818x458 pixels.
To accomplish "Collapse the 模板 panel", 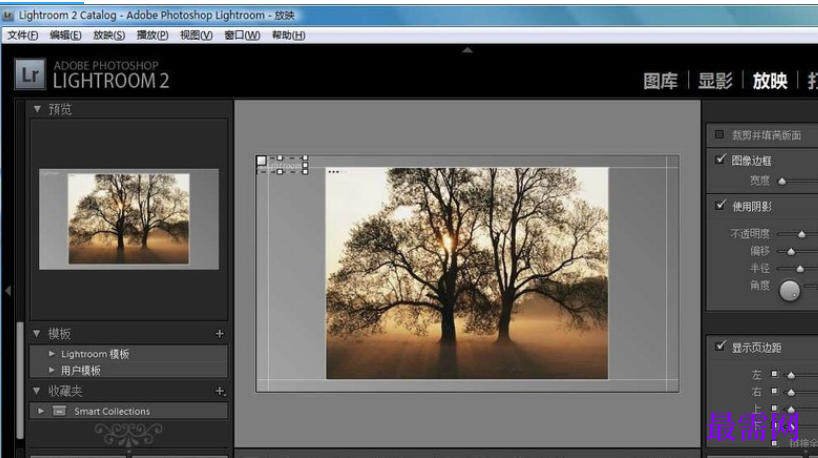I will point(37,333).
